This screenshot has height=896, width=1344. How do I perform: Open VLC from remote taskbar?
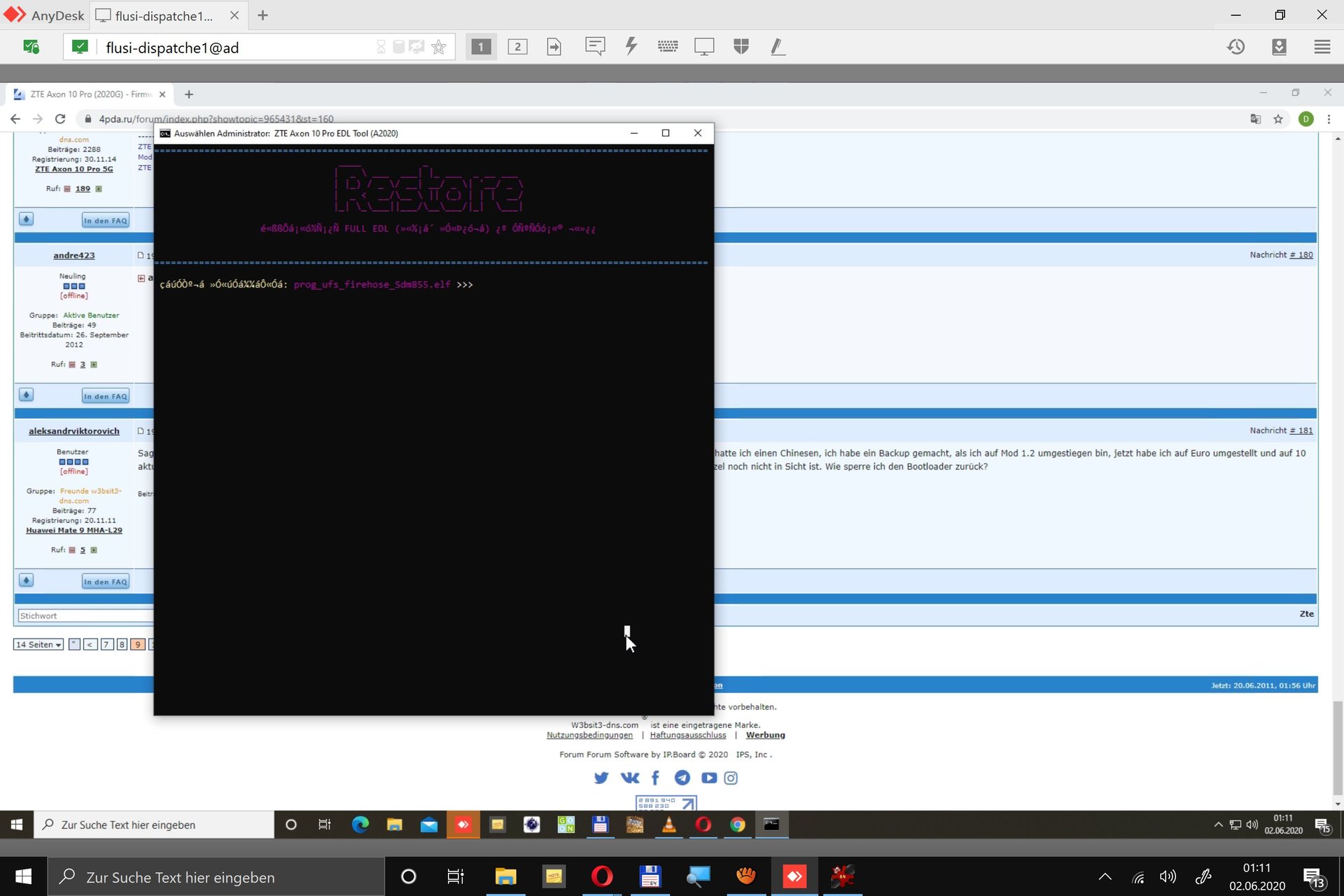tap(668, 825)
